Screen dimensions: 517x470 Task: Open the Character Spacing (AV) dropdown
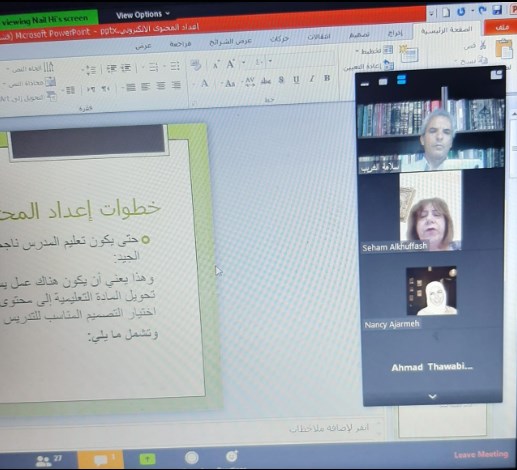pos(249,82)
